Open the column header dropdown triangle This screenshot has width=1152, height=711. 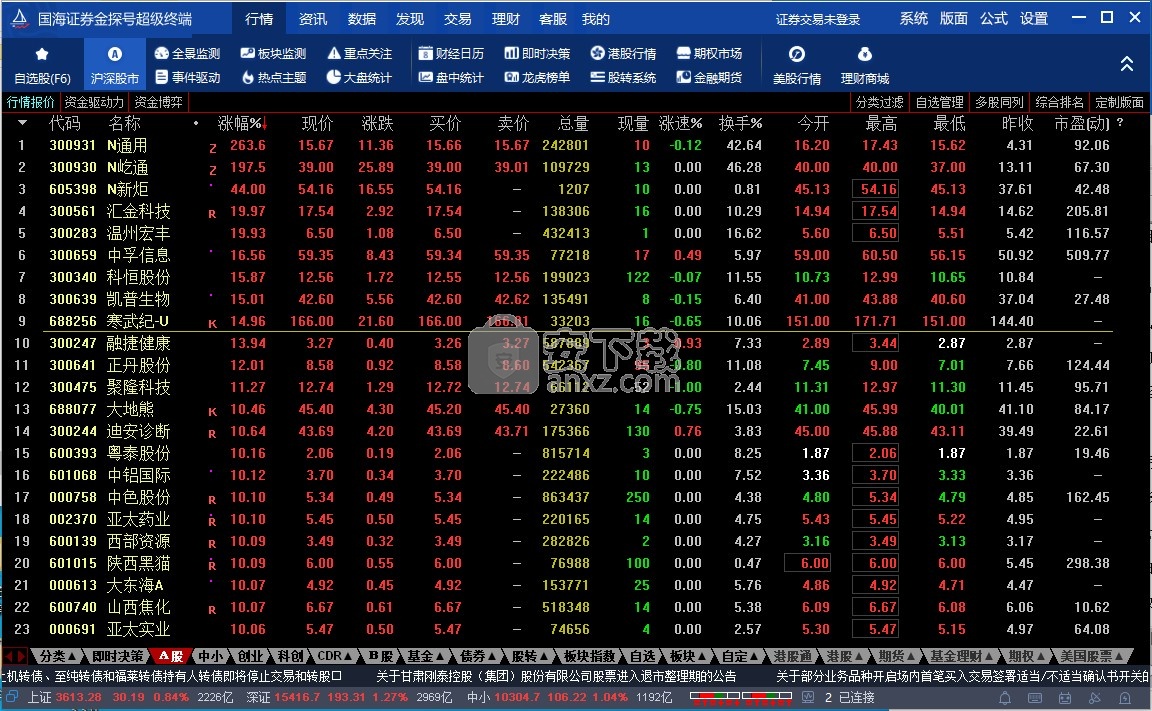[22, 123]
